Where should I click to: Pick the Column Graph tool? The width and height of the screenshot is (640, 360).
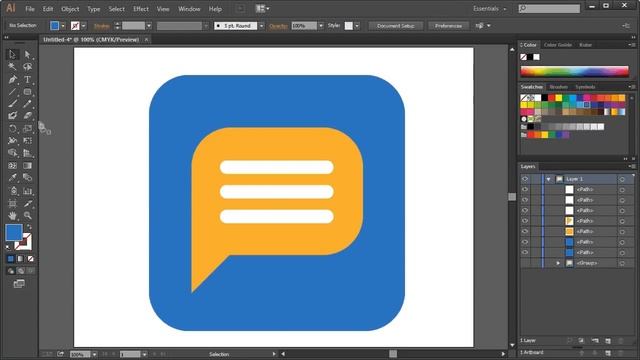(x=27, y=191)
